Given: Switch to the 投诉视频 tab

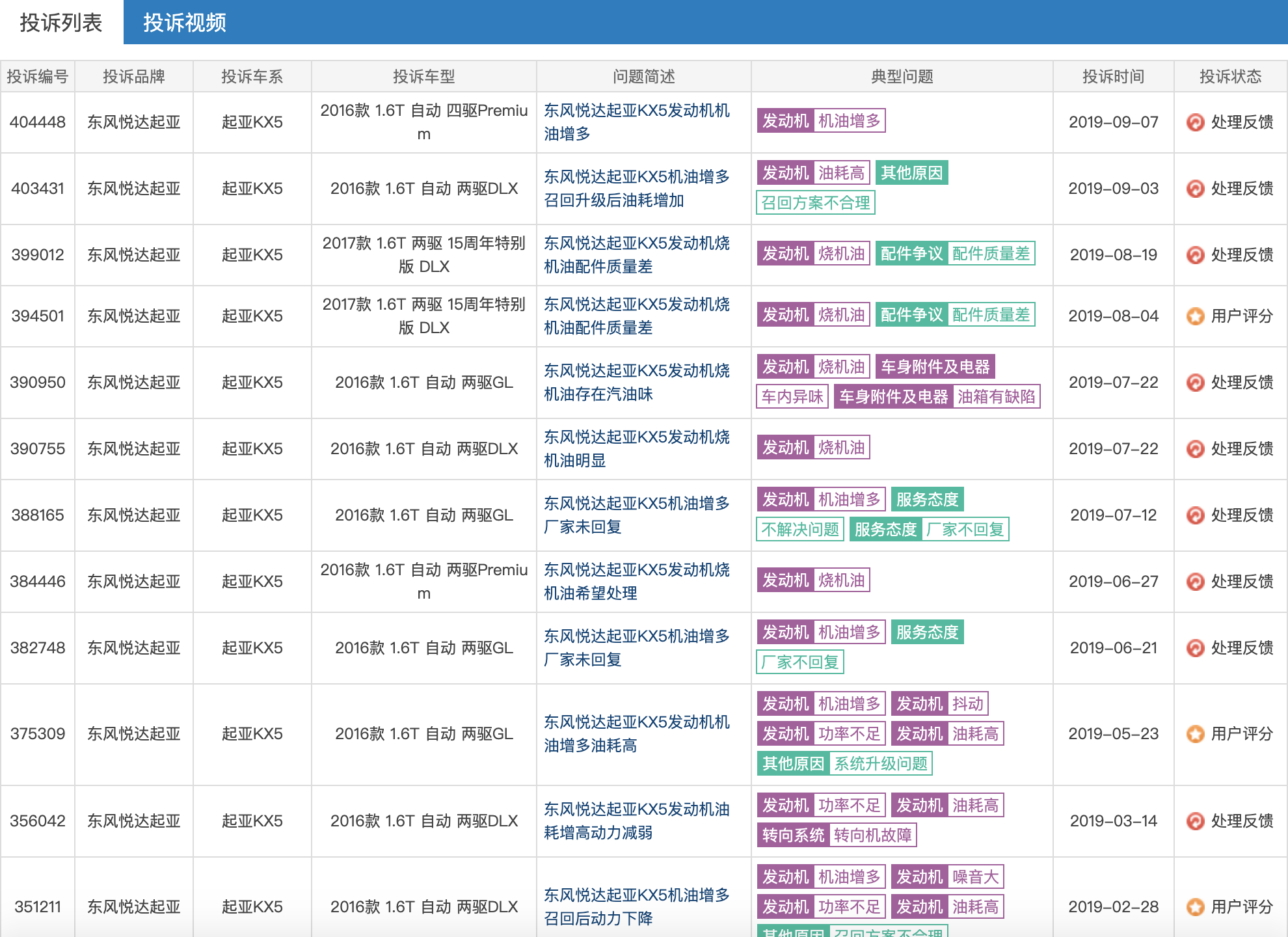Looking at the screenshot, I should point(185,22).
